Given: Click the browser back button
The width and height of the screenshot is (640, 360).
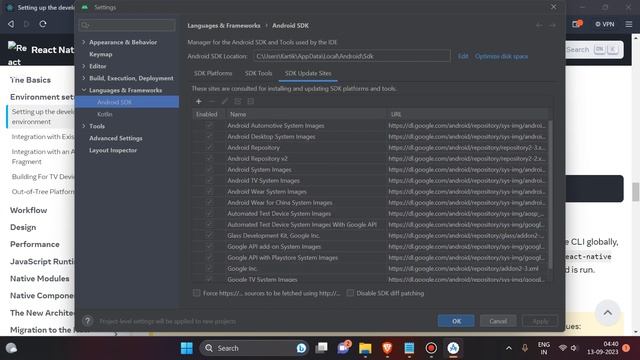Looking at the screenshot, I should 11,24.
